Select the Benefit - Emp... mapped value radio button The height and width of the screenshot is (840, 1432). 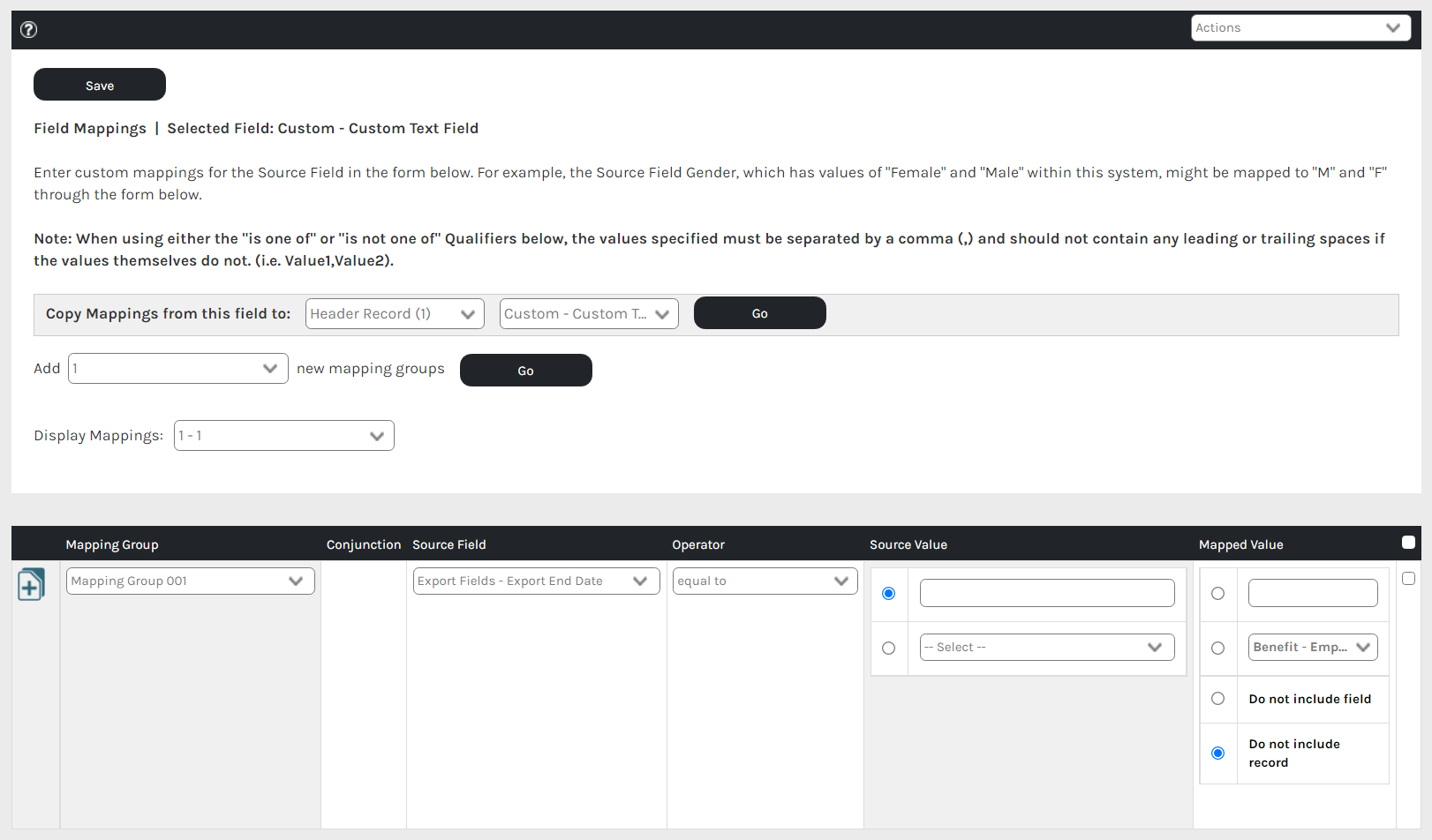click(x=1218, y=648)
